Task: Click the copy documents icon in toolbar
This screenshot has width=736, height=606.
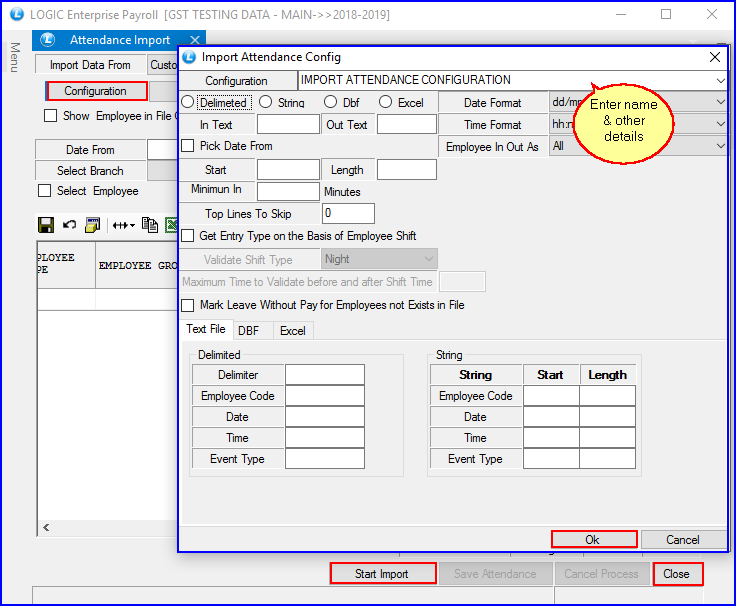Action: [x=150, y=225]
